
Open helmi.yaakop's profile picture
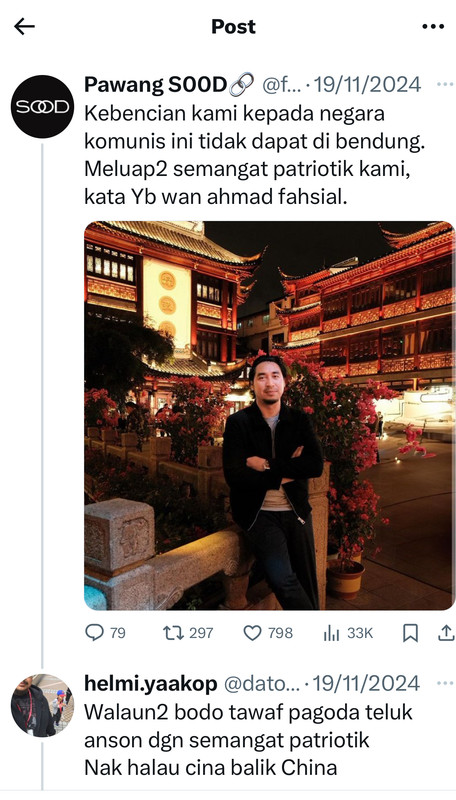(x=42, y=705)
